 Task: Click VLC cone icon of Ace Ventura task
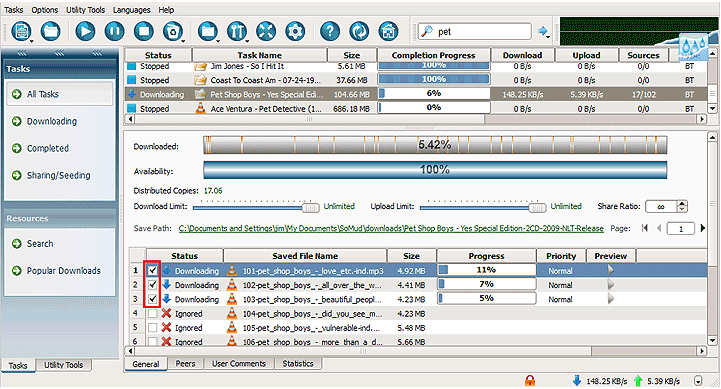click(x=200, y=109)
